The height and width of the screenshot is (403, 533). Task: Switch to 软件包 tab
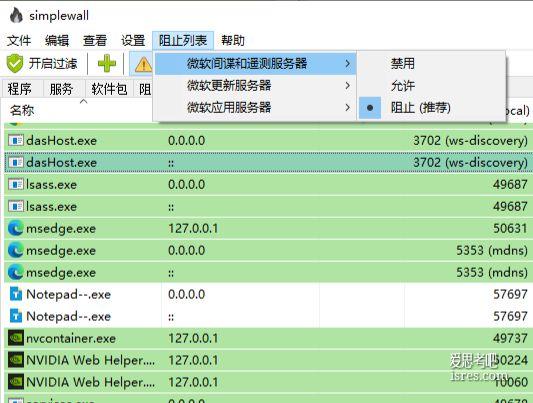tap(109, 89)
